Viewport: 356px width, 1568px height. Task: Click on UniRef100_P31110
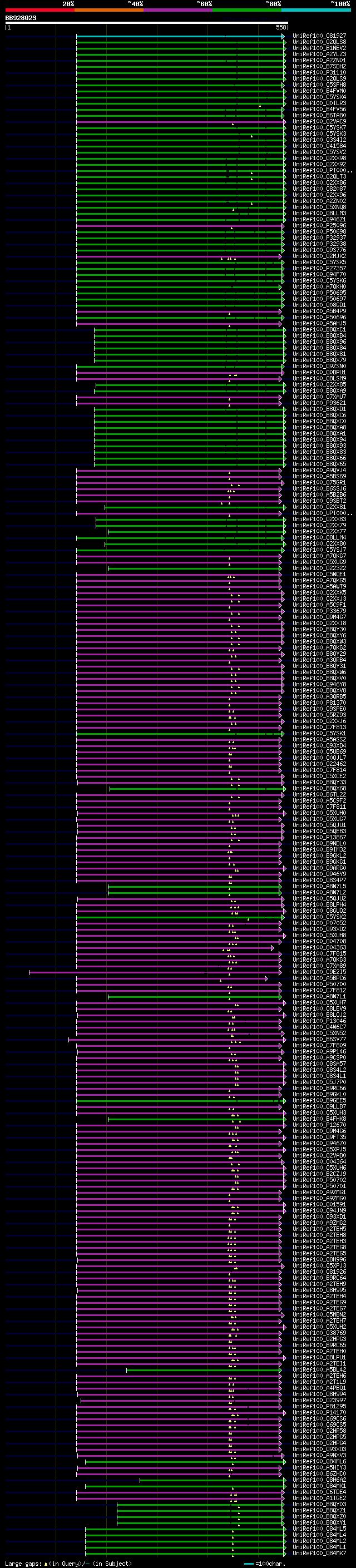[319, 72]
